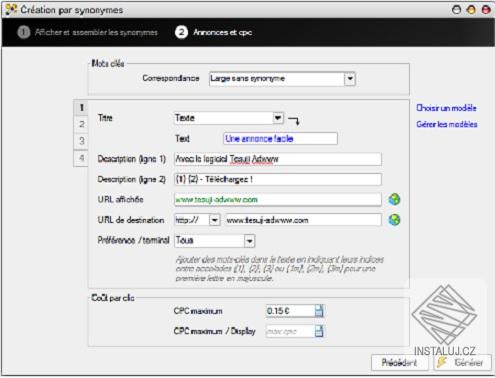Screen dimensions: 495x378
Task: Click the Description (ligne 1) text field
Action: [x=278, y=159]
